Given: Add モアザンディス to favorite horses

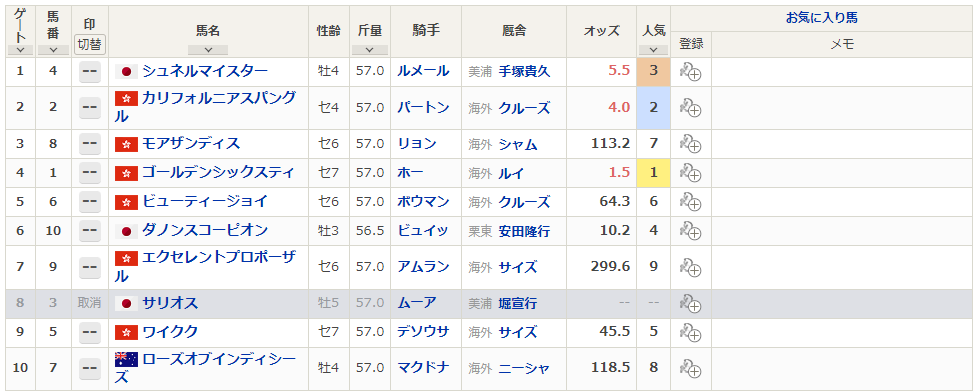Looking at the screenshot, I should (690, 144).
